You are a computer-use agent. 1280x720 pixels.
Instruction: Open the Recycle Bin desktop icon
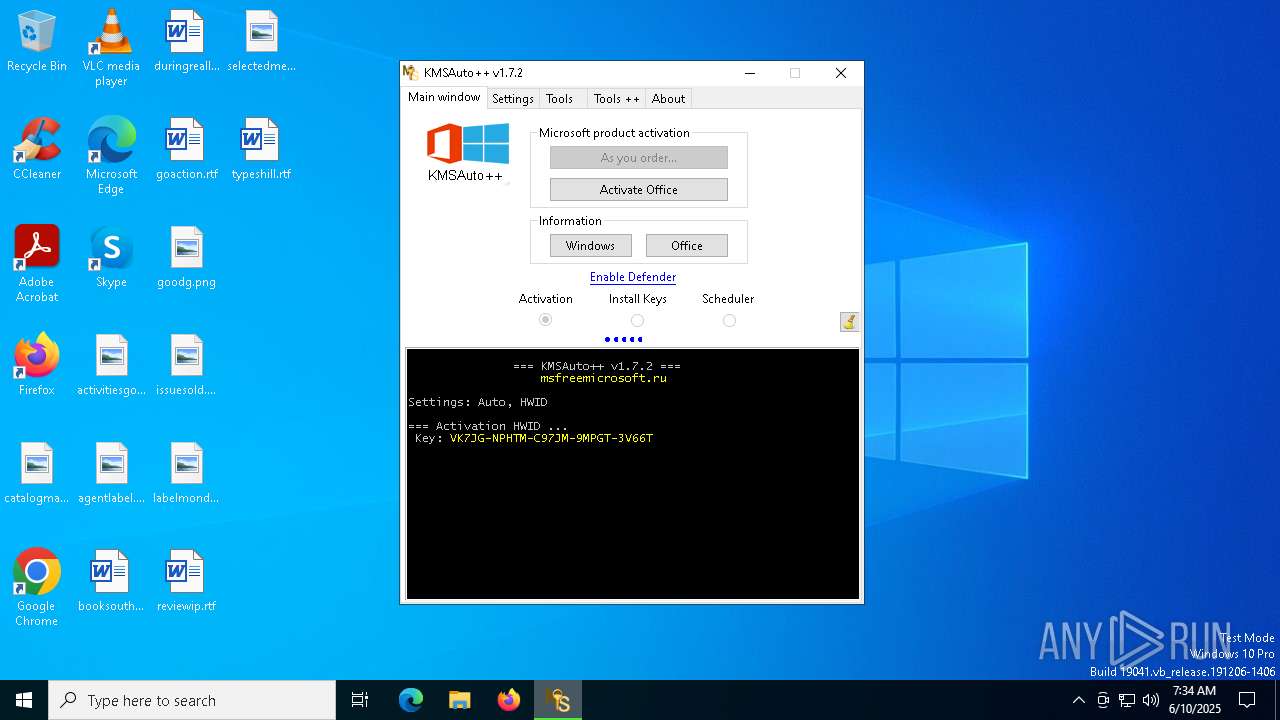pos(37,41)
